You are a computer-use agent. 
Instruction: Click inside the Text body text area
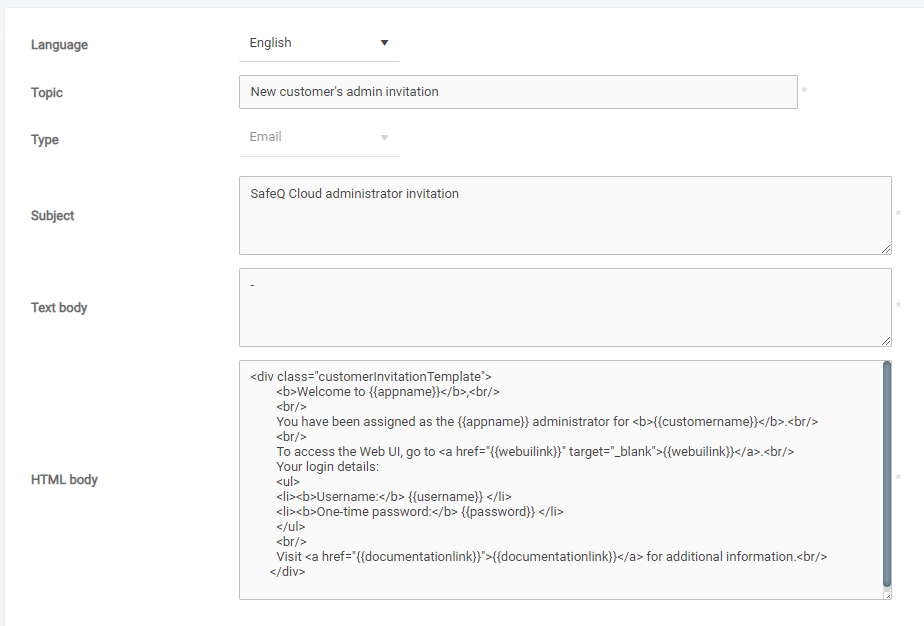tap(565, 307)
